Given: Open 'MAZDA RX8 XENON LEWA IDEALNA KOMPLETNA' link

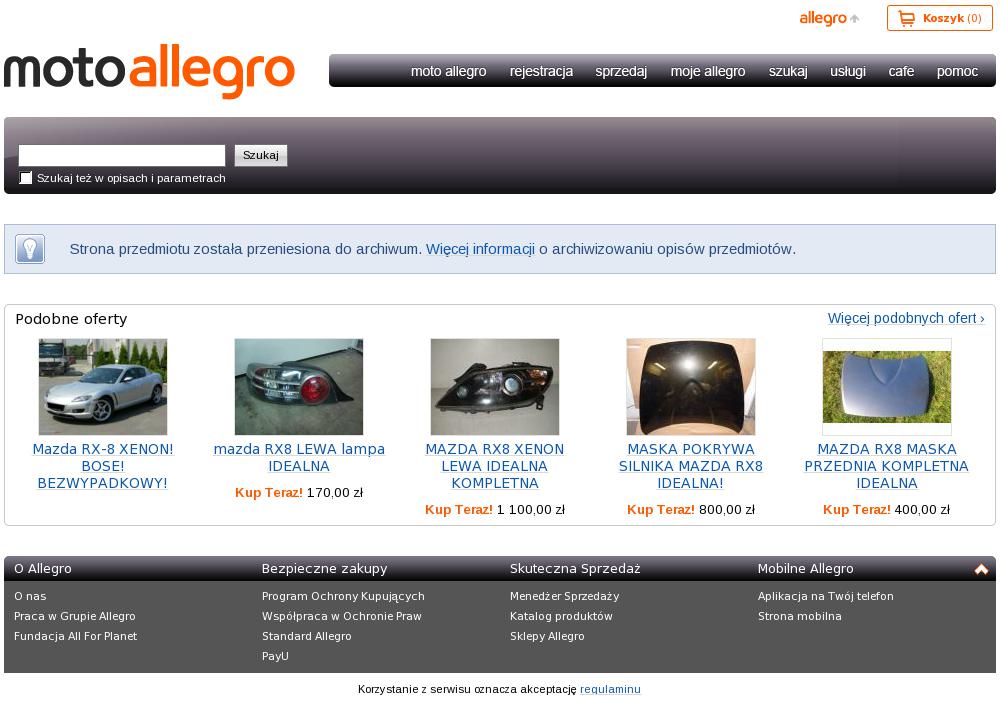Looking at the screenshot, I should pyautogui.click(x=495, y=466).
